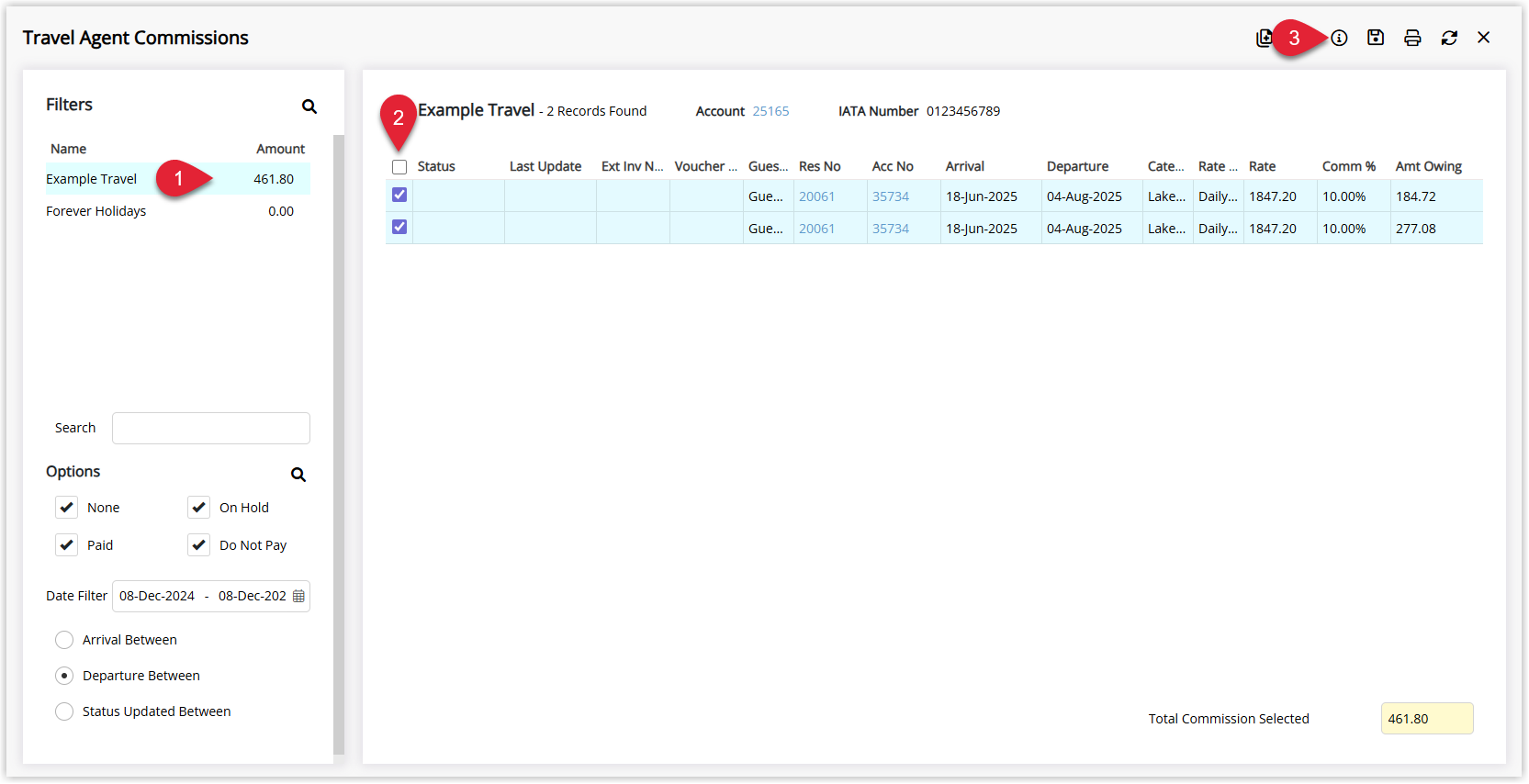Click the Voucher column header
1529x784 pixels.
(x=705, y=166)
